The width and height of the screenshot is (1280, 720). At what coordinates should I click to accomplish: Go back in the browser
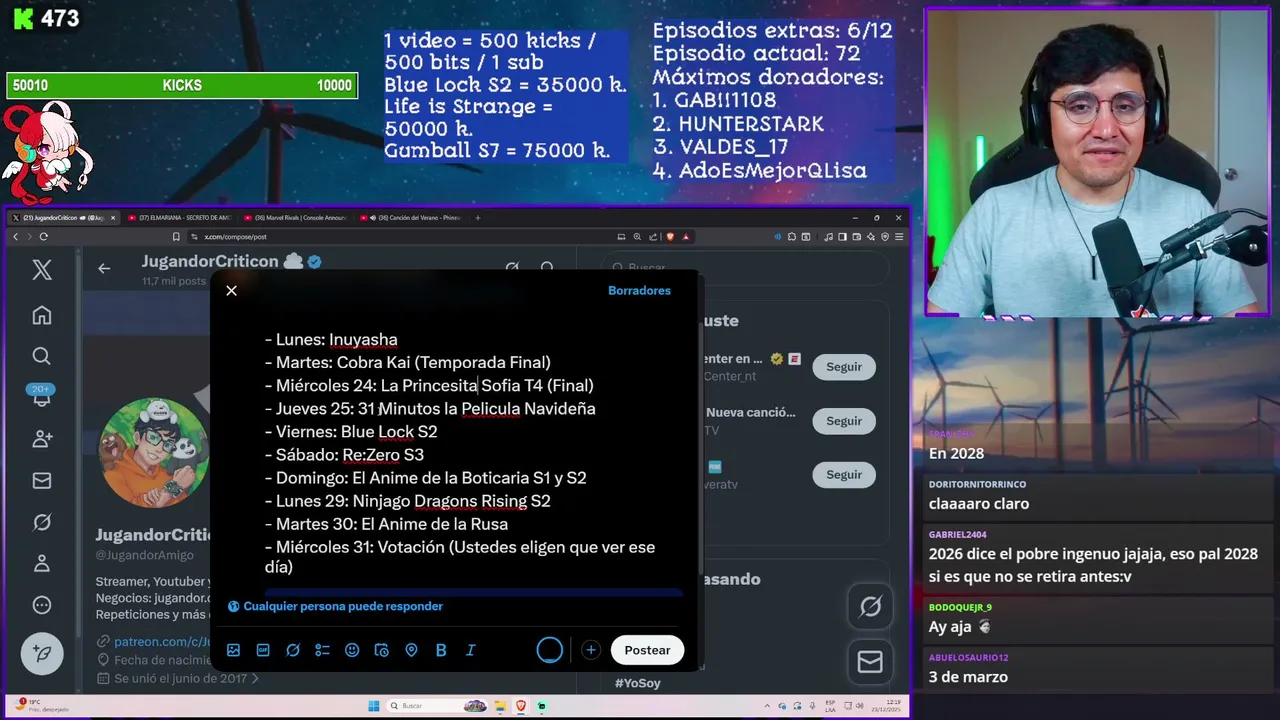pos(15,237)
